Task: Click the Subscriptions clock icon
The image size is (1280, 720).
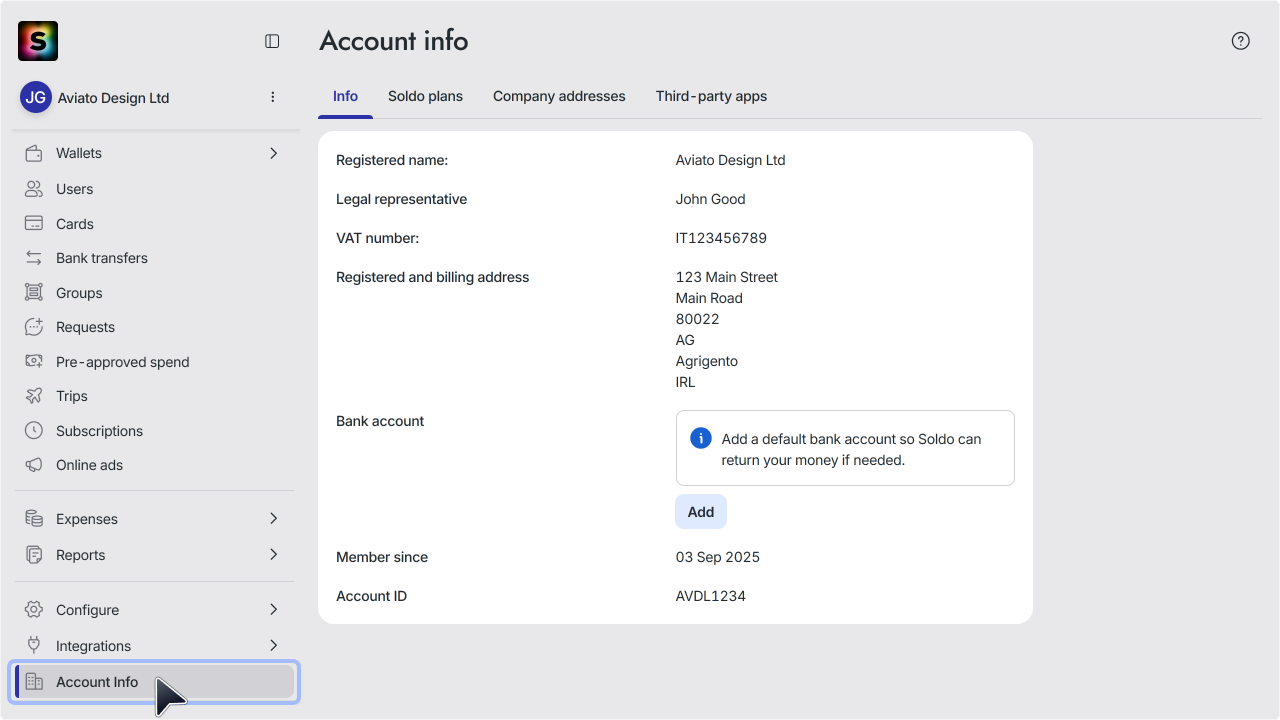Action: coord(34,431)
